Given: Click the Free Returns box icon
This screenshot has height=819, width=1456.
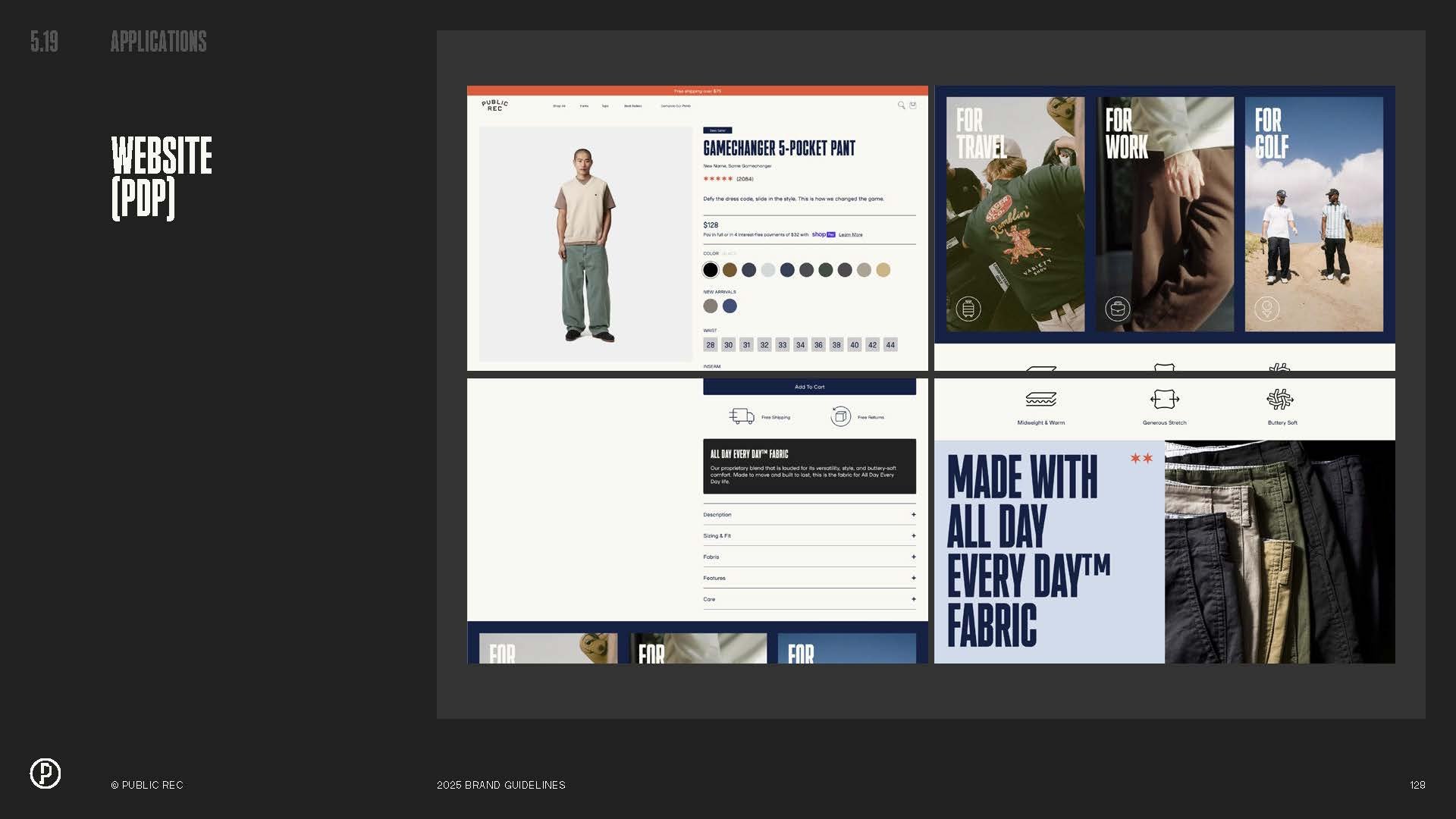Looking at the screenshot, I should [840, 416].
